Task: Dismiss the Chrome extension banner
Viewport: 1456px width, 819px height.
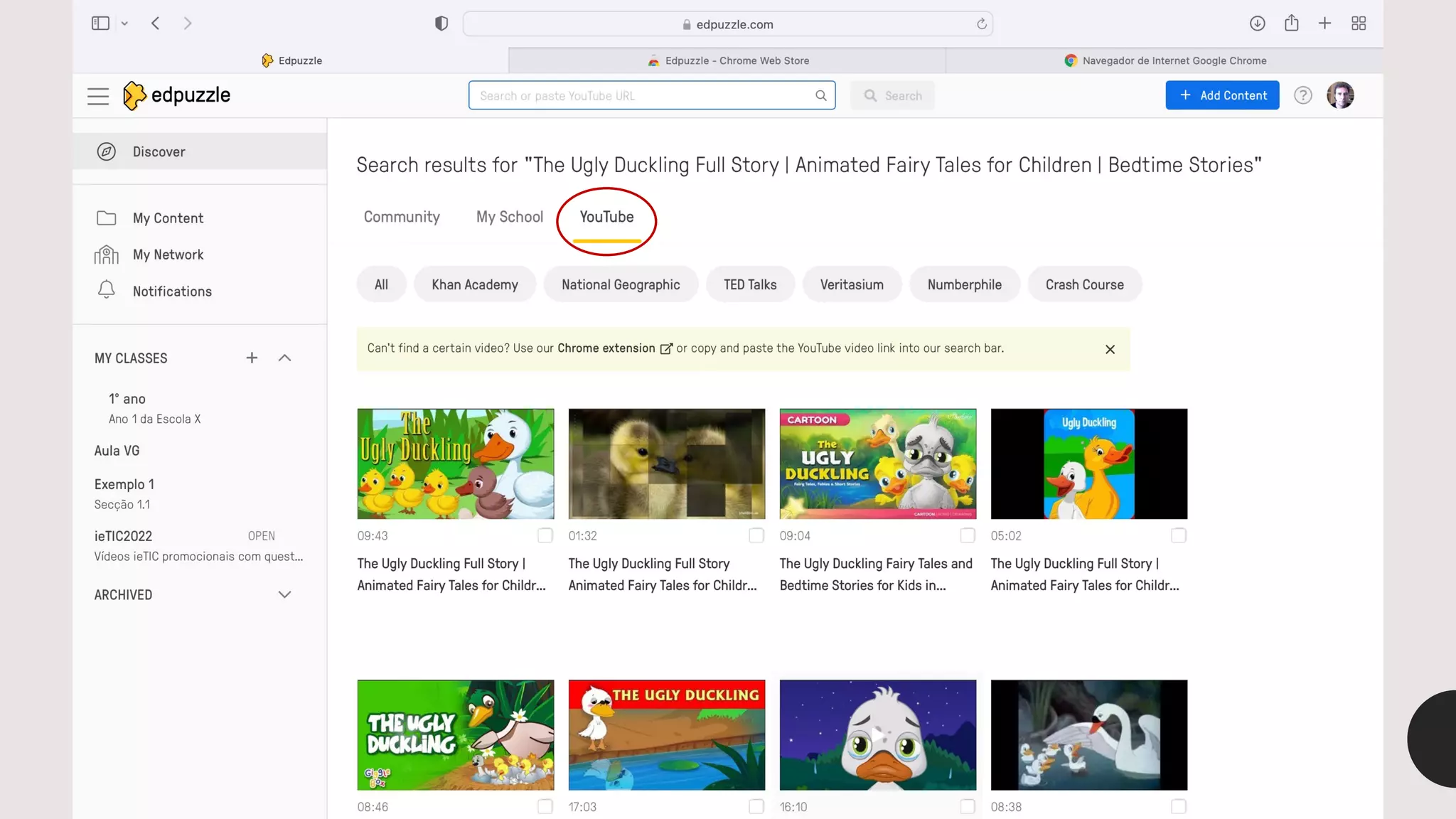Action: [x=1110, y=349]
